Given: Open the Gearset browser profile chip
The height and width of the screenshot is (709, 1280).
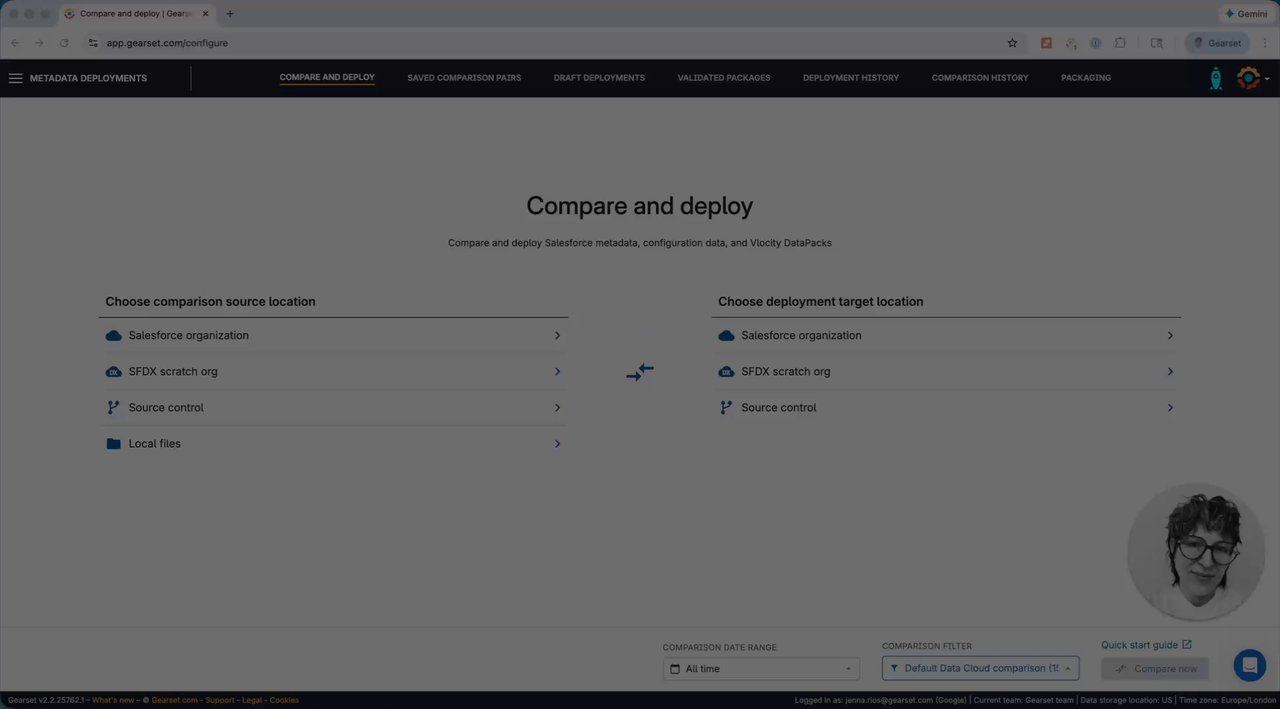Looking at the screenshot, I should [x=1217, y=43].
